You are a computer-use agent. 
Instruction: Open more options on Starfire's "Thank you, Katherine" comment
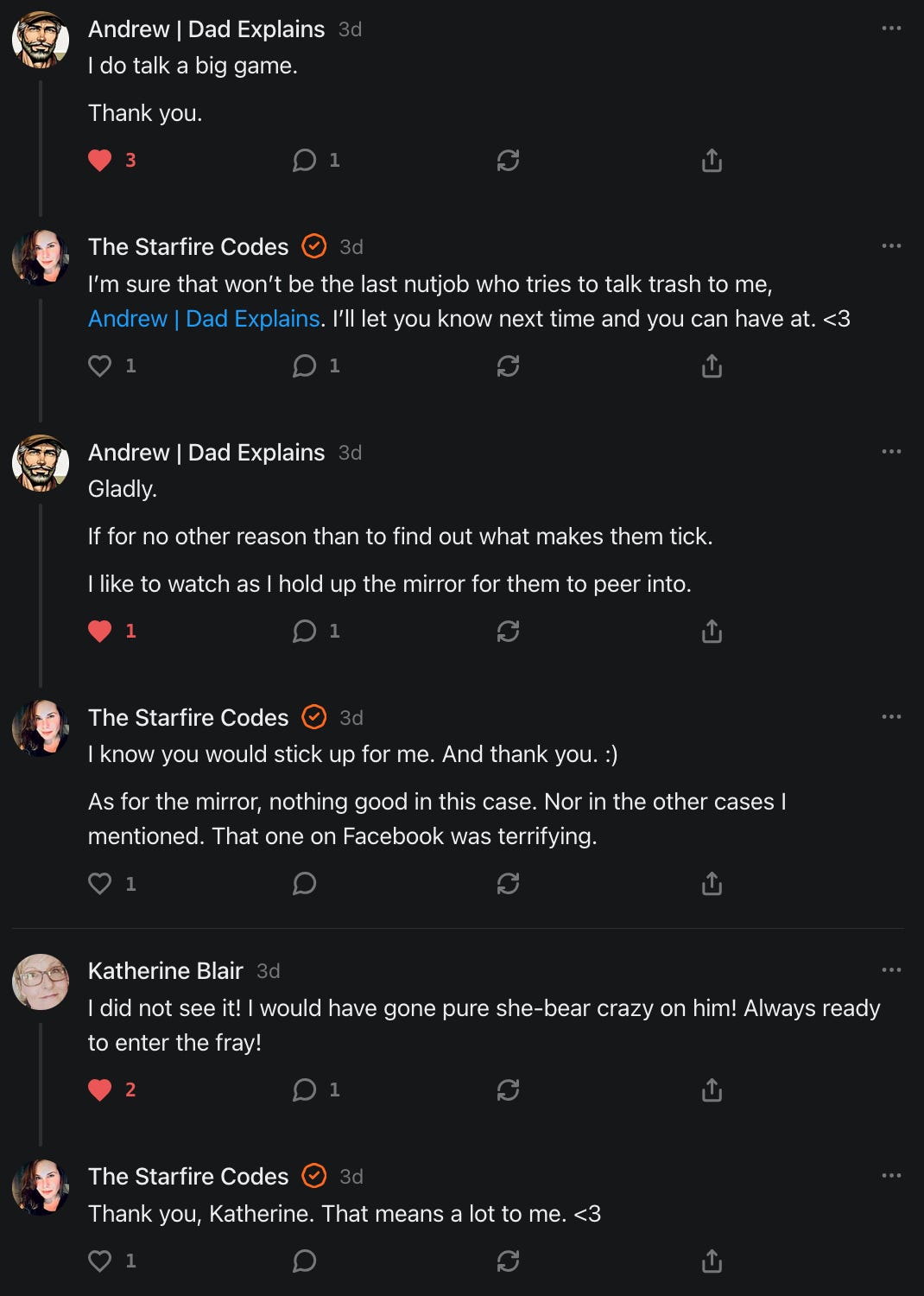[x=891, y=1176]
